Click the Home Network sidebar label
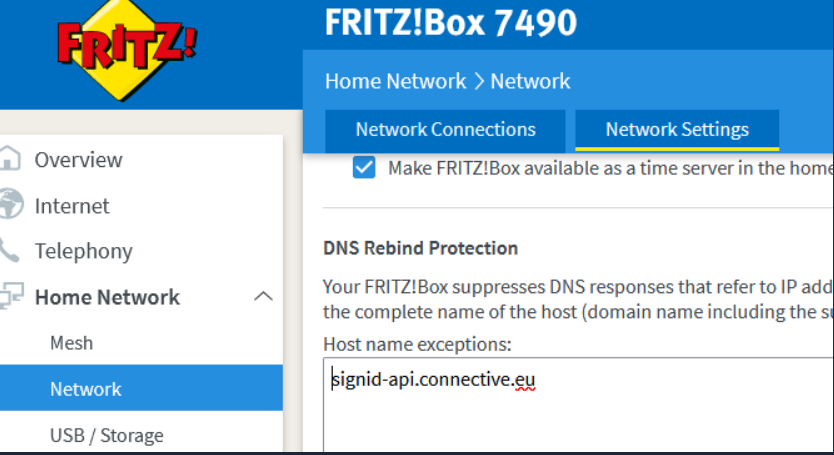 point(107,297)
